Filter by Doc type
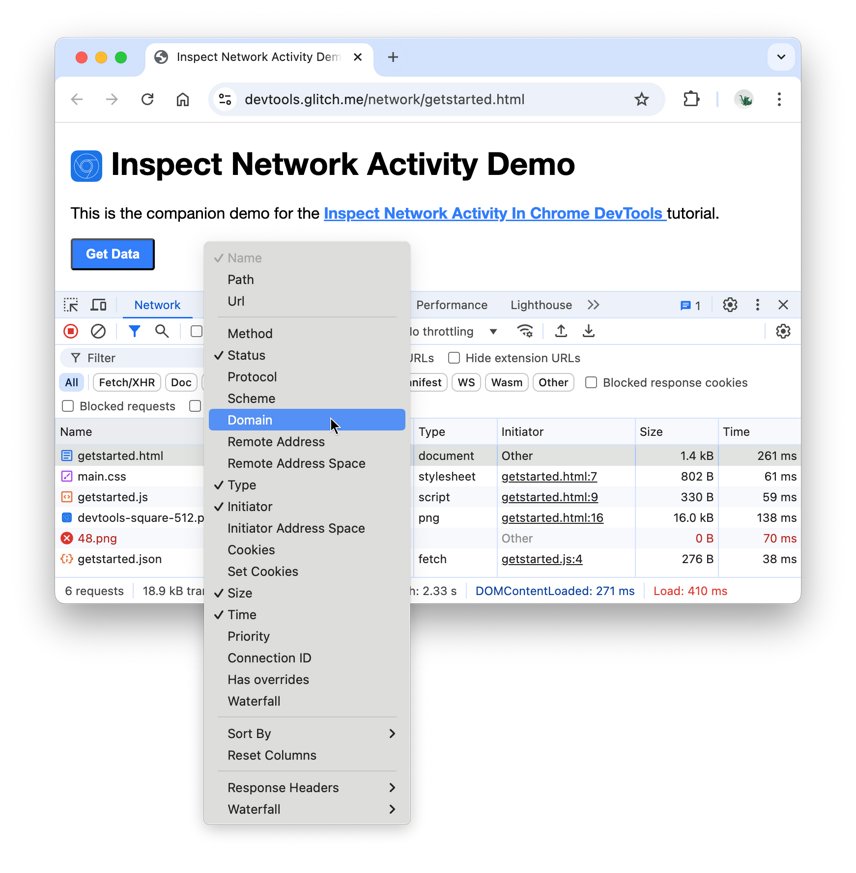Viewport: 856px width, 873px height. pos(181,382)
